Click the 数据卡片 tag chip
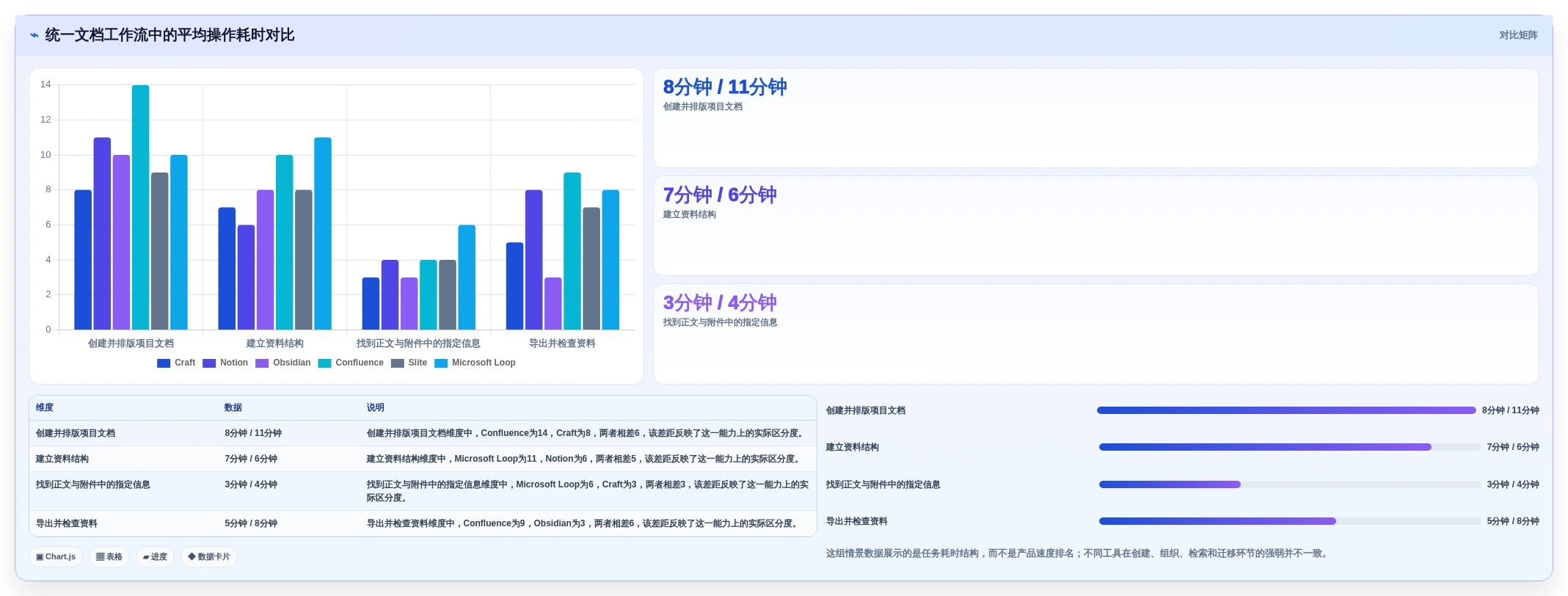Image resolution: width=1568 pixels, height=596 pixels. (x=209, y=557)
